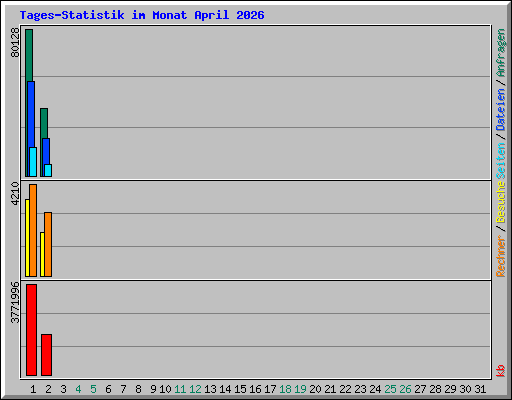The height and width of the screenshot is (400, 512).
Task: Click day label 24 on the axis
Action: coord(375,389)
